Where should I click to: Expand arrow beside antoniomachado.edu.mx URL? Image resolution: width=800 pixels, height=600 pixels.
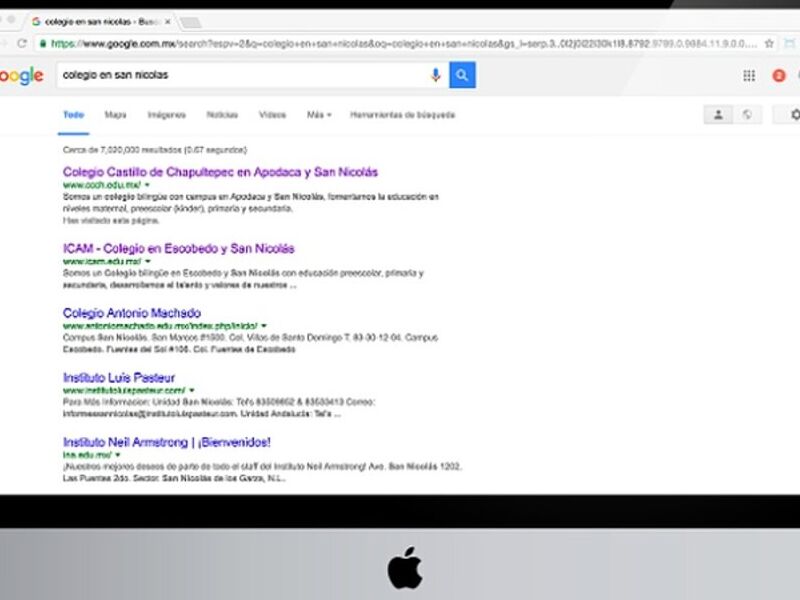pyautogui.click(x=264, y=326)
